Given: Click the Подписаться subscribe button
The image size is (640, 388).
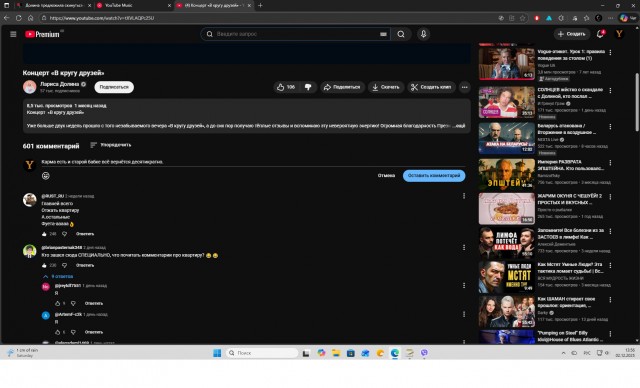Looking at the screenshot, I should click(114, 87).
